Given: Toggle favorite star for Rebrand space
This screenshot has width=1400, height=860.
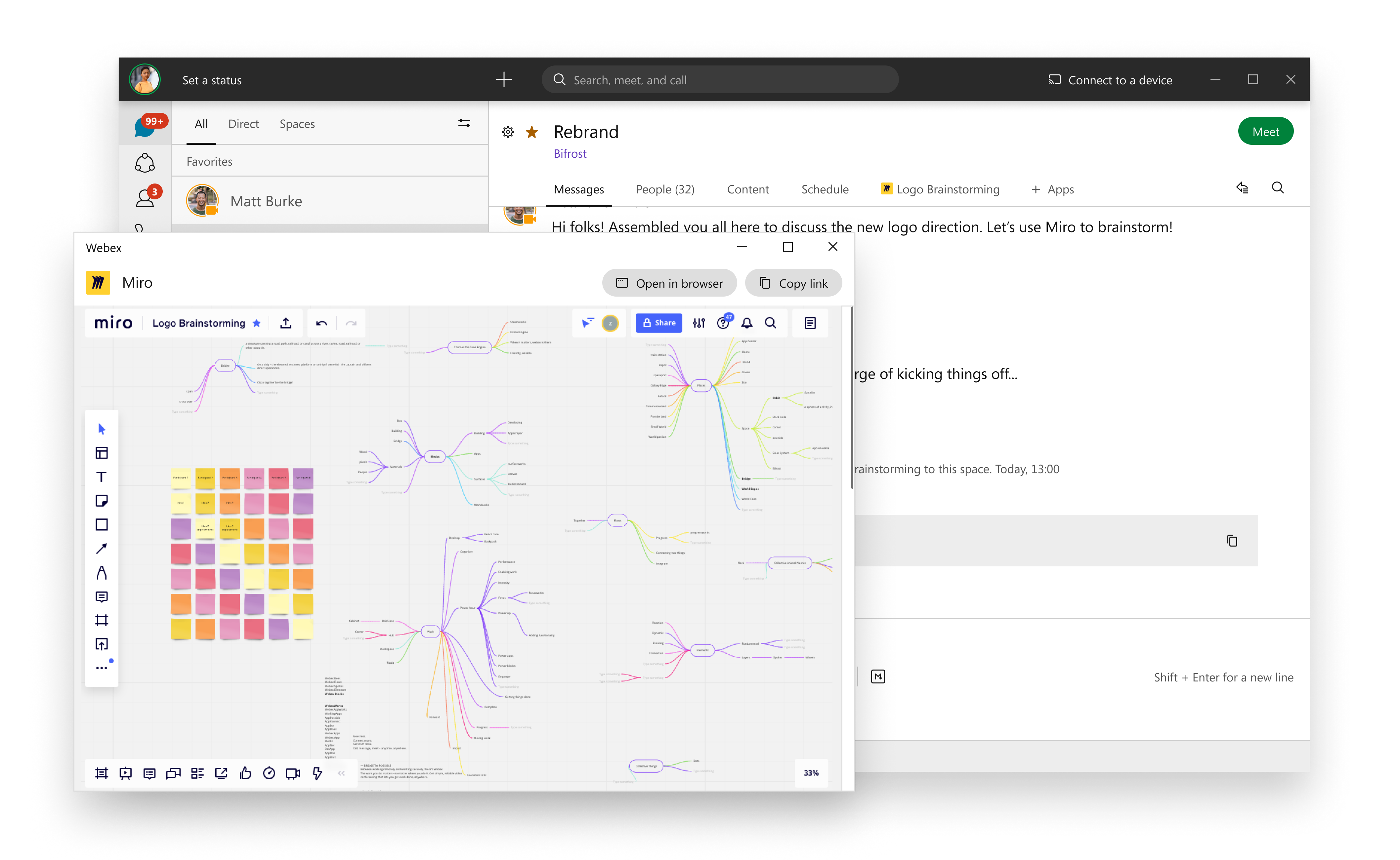Looking at the screenshot, I should [532, 132].
